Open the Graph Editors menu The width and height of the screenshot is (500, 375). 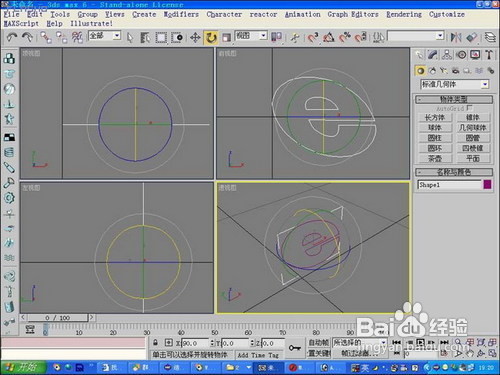click(353, 14)
